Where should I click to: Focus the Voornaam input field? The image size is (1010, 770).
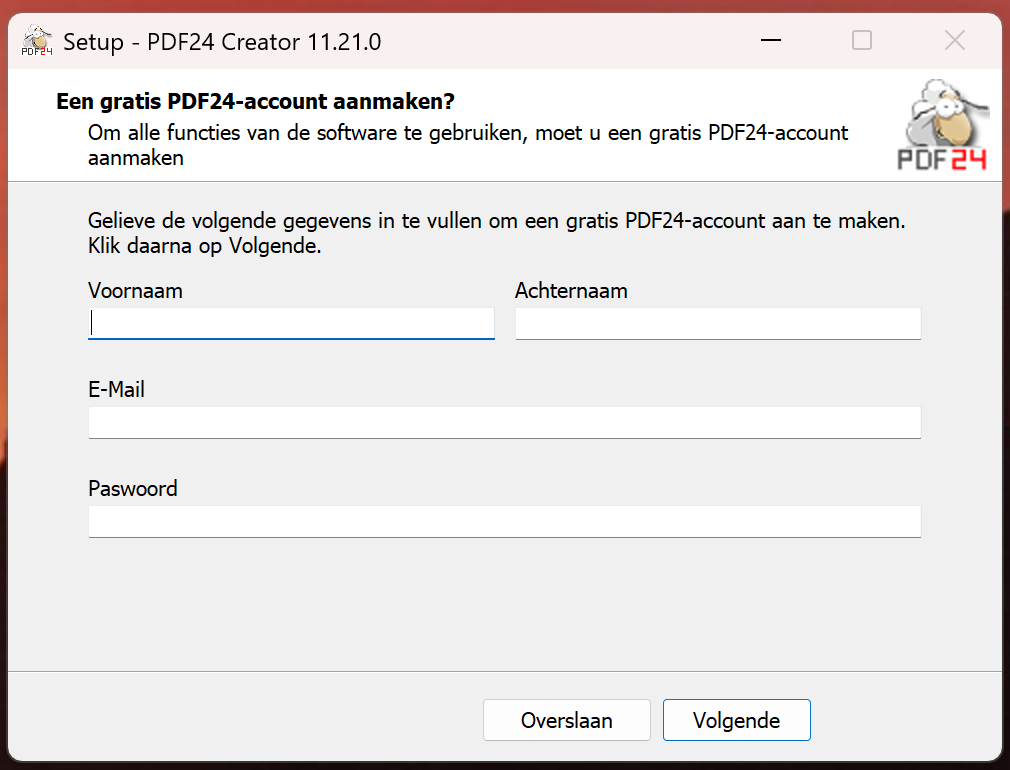pyautogui.click(x=291, y=323)
